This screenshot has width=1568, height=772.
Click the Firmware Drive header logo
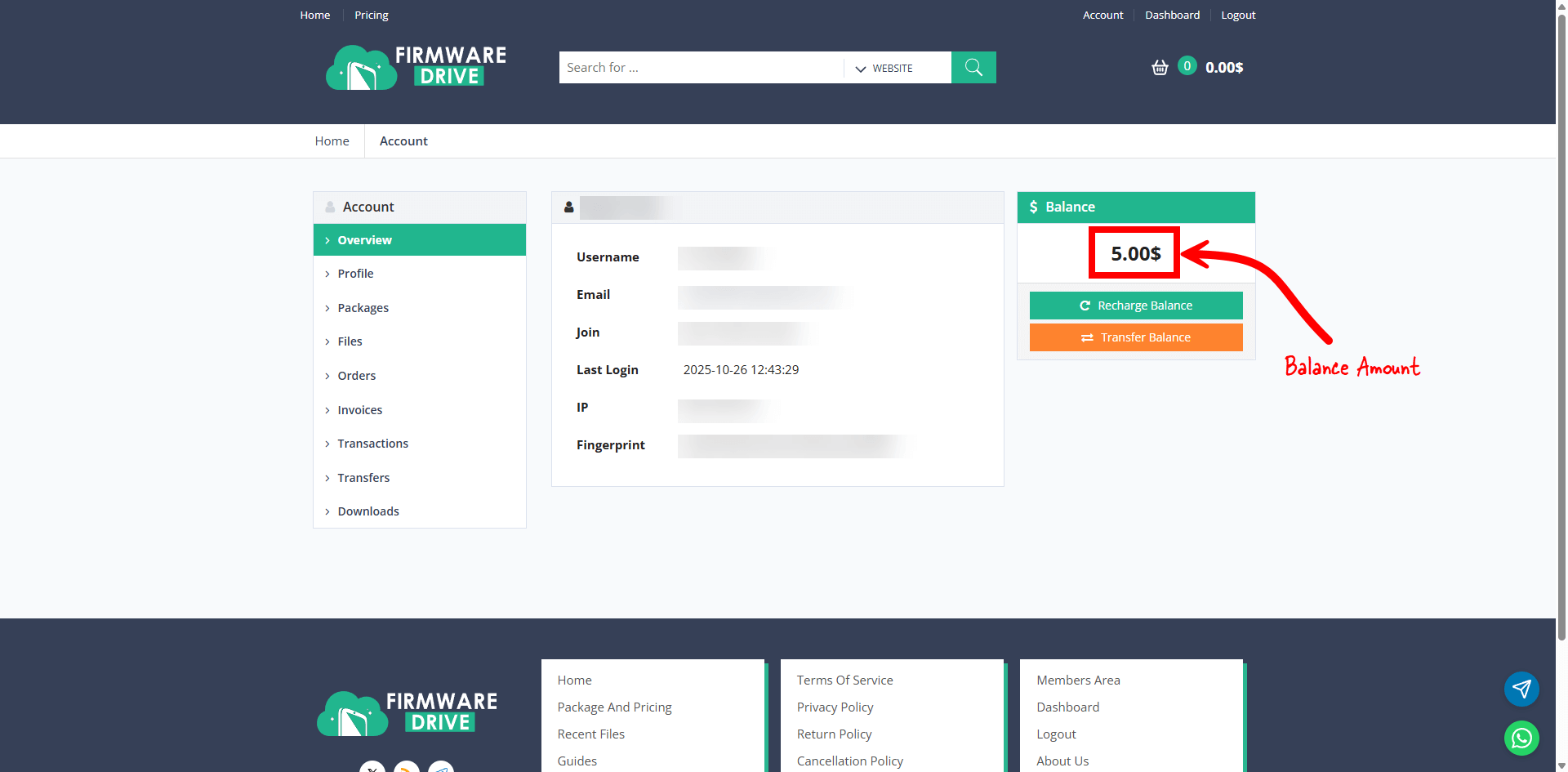(416, 67)
